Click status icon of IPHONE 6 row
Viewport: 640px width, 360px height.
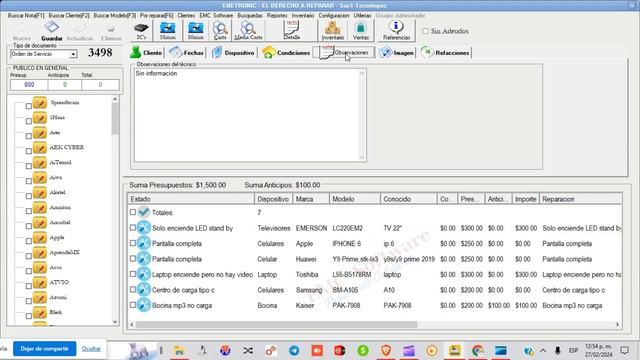click(x=144, y=243)
